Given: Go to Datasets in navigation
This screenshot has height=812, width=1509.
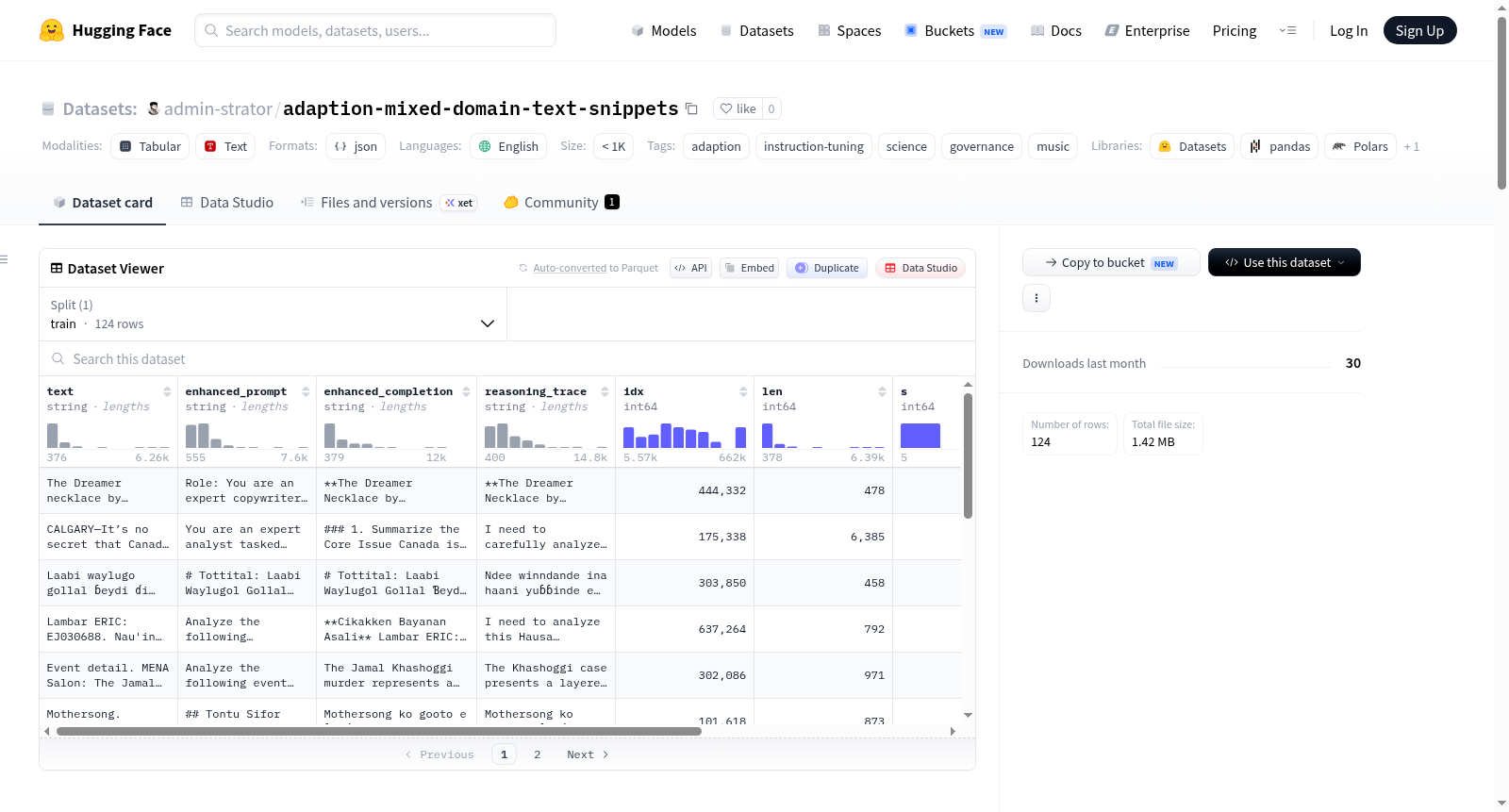Looking at the screenshot, I should coord(756,30).
